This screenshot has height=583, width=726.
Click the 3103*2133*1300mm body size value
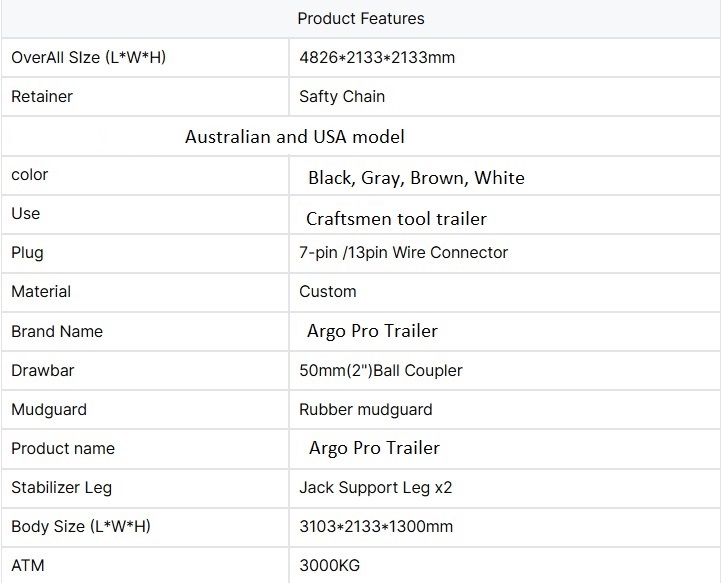pos(376,526)
